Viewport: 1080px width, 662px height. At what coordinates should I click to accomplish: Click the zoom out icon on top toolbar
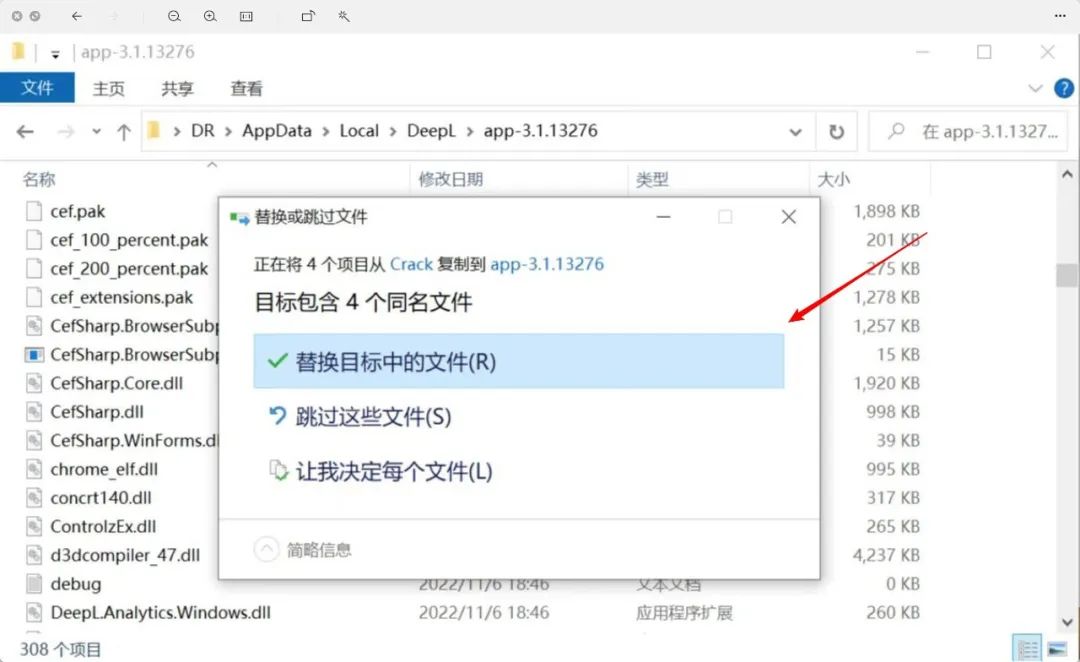[x=175, y=17]
